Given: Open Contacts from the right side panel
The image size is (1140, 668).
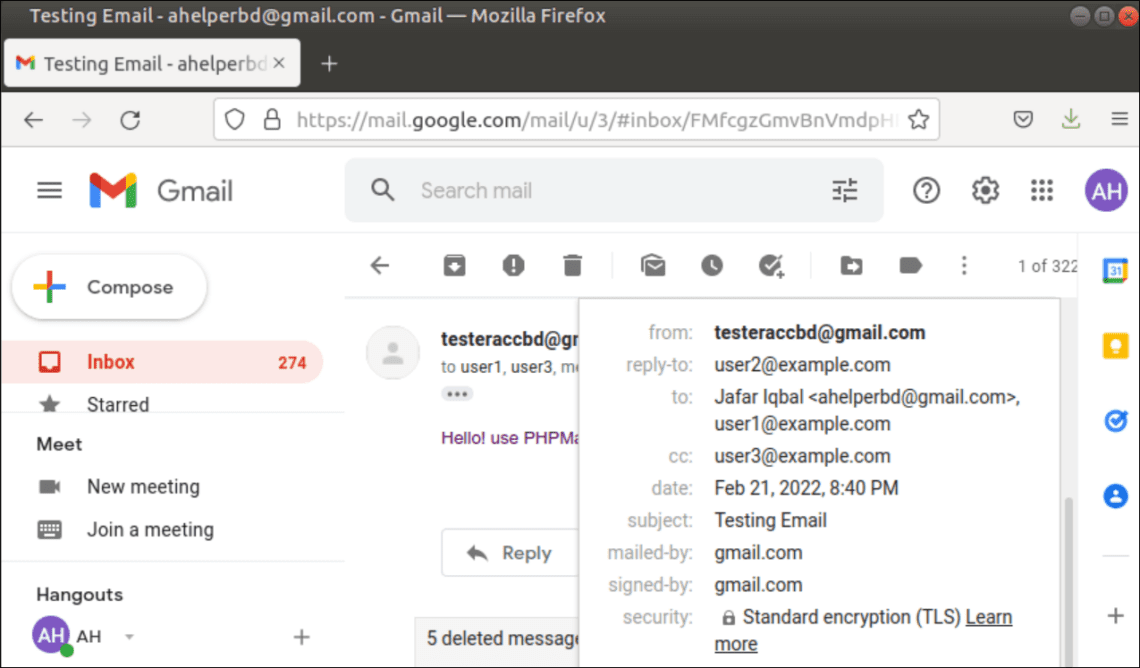Looking at the screenshot, I should click(1114, 495).
